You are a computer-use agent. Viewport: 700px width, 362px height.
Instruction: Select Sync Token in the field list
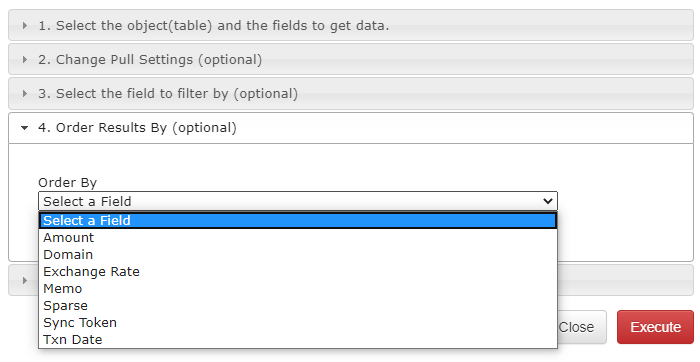coord(298,323)
